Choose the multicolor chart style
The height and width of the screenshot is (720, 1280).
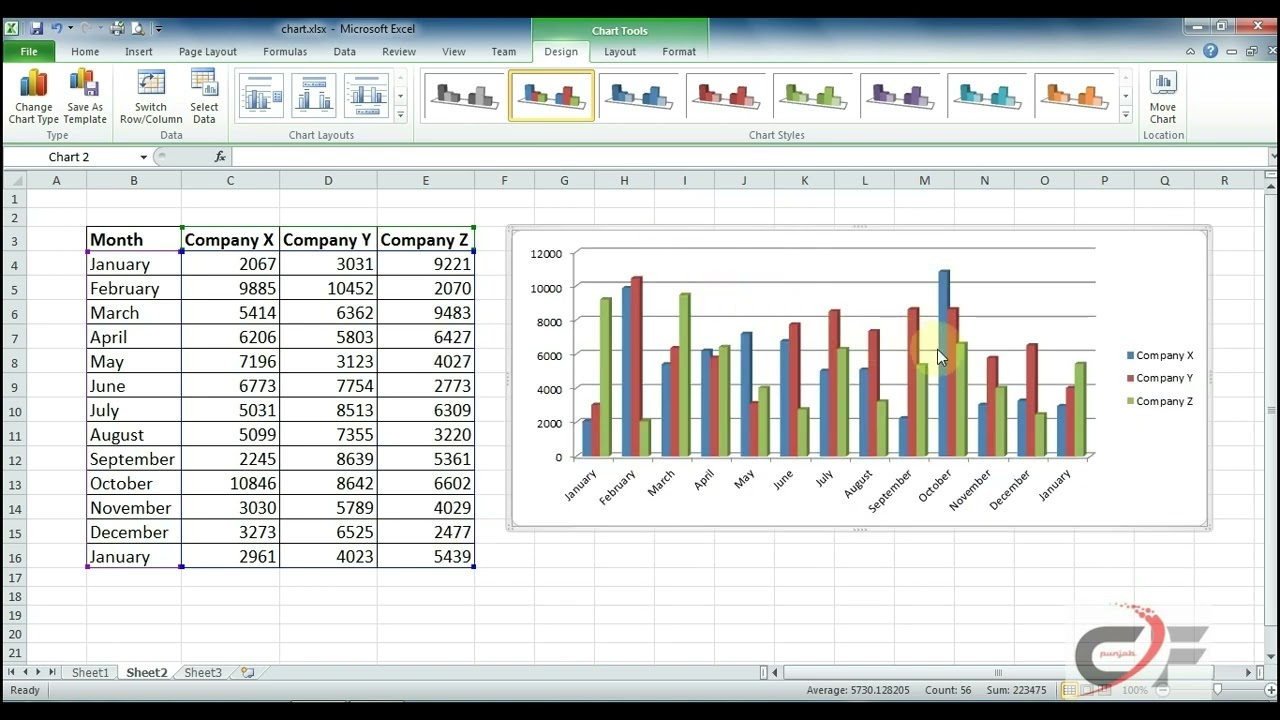[x=552, y=96]
